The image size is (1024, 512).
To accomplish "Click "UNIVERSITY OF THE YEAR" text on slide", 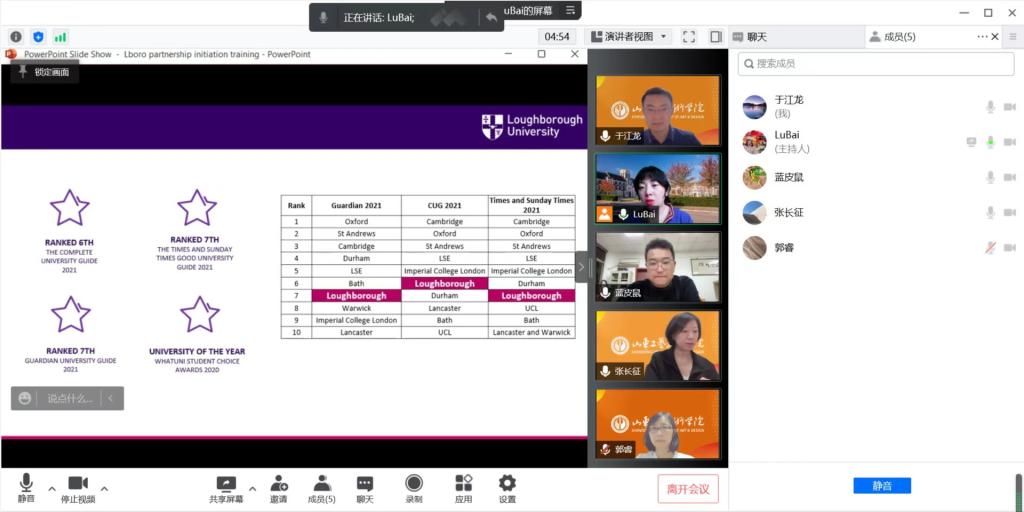I will (x=197, y=351).
